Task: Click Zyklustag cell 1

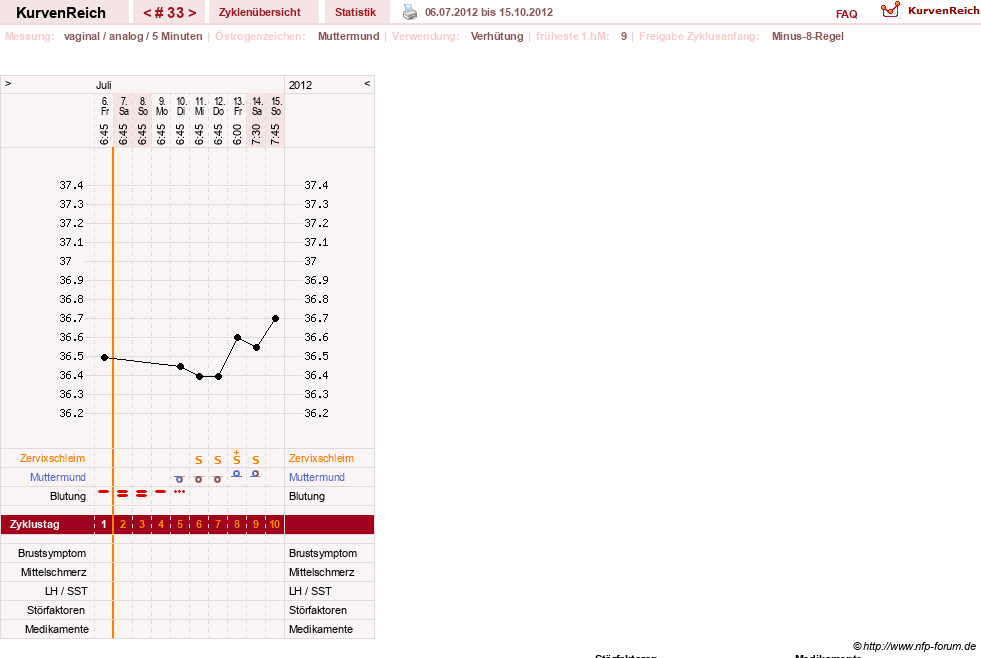Action: pyautogui.click(x=104, y=524)
